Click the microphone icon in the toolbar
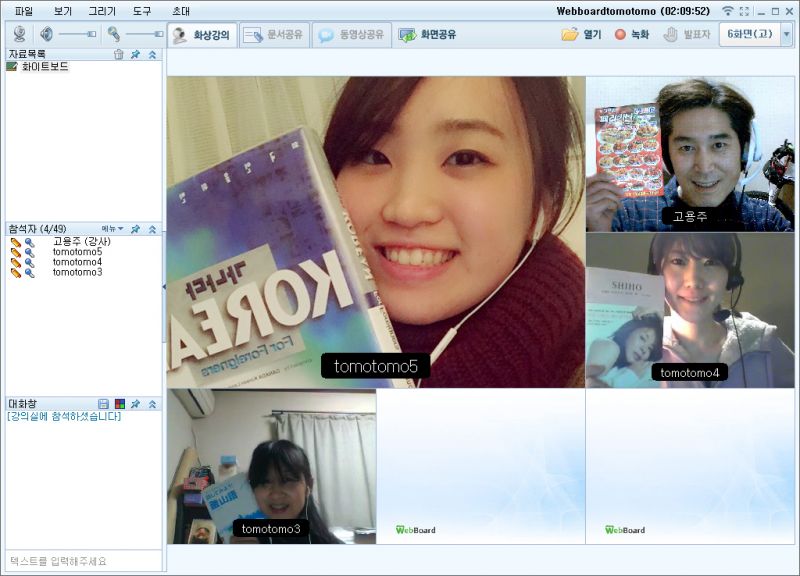The image size is (800, 576). pyautogui.click(x=113, y=33)
